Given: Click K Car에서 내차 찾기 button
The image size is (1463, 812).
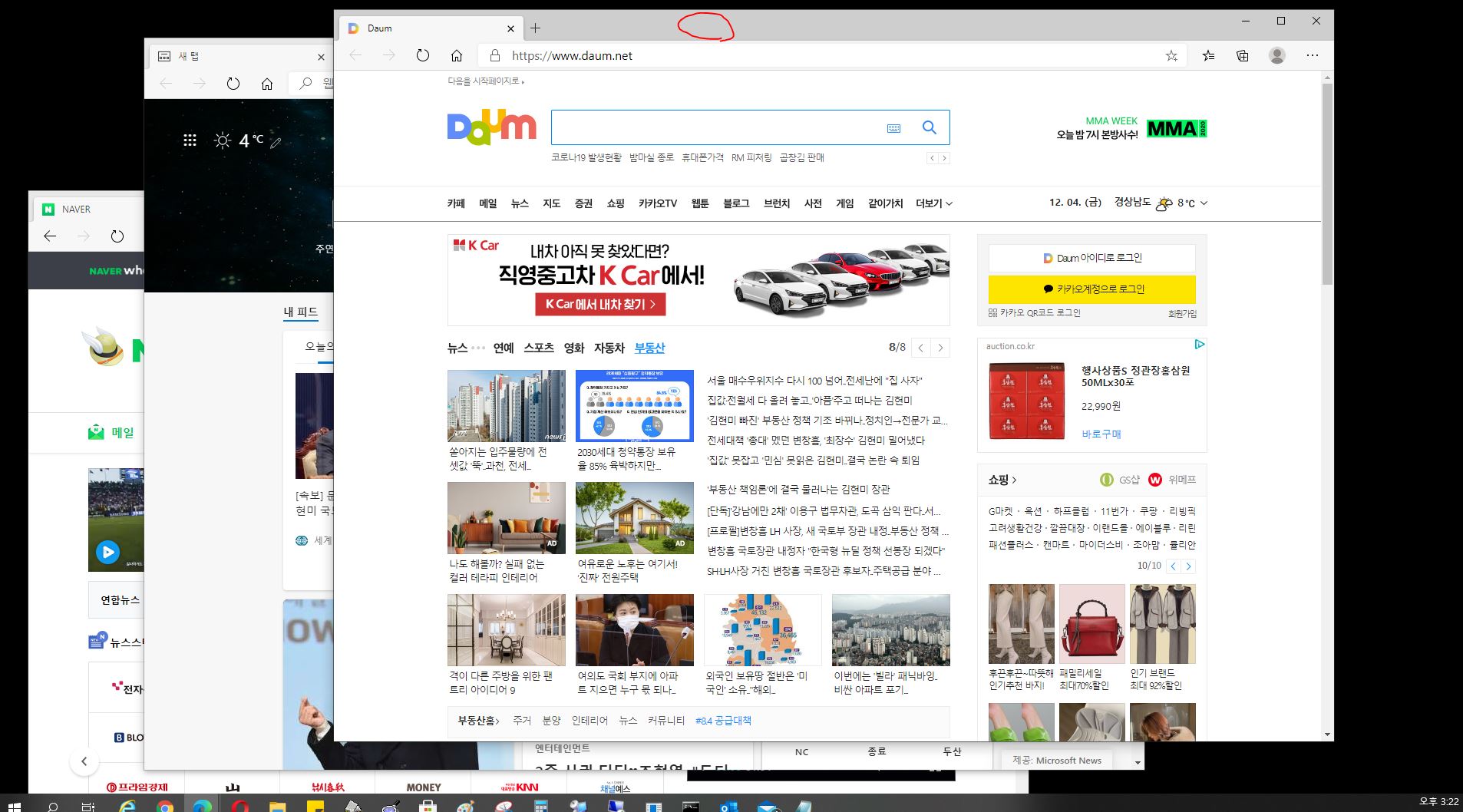Looking at the screenshot, I should pos(600,304).
